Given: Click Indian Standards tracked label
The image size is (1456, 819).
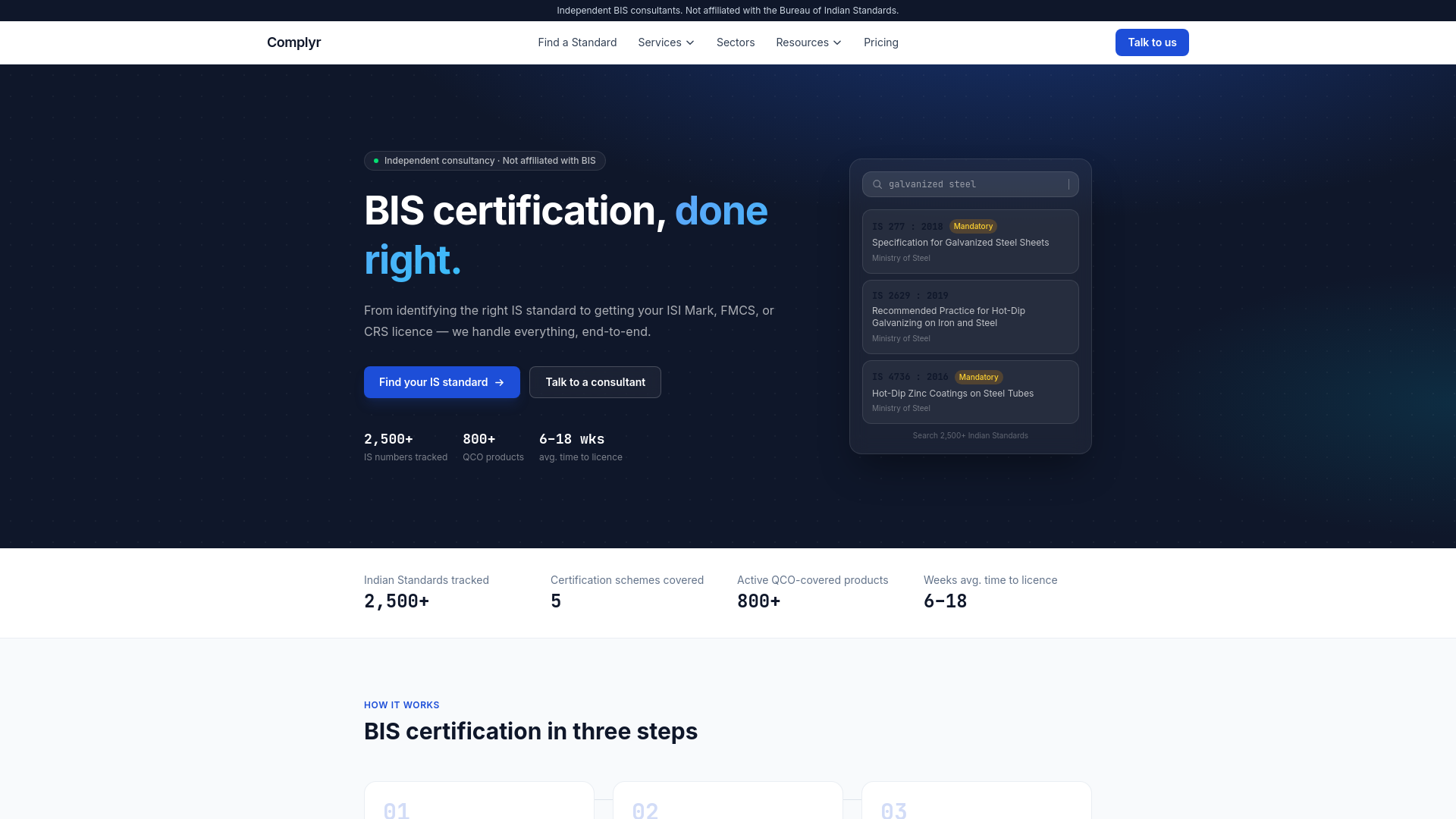Looking at the screenshot, I should tap(426, 580).
